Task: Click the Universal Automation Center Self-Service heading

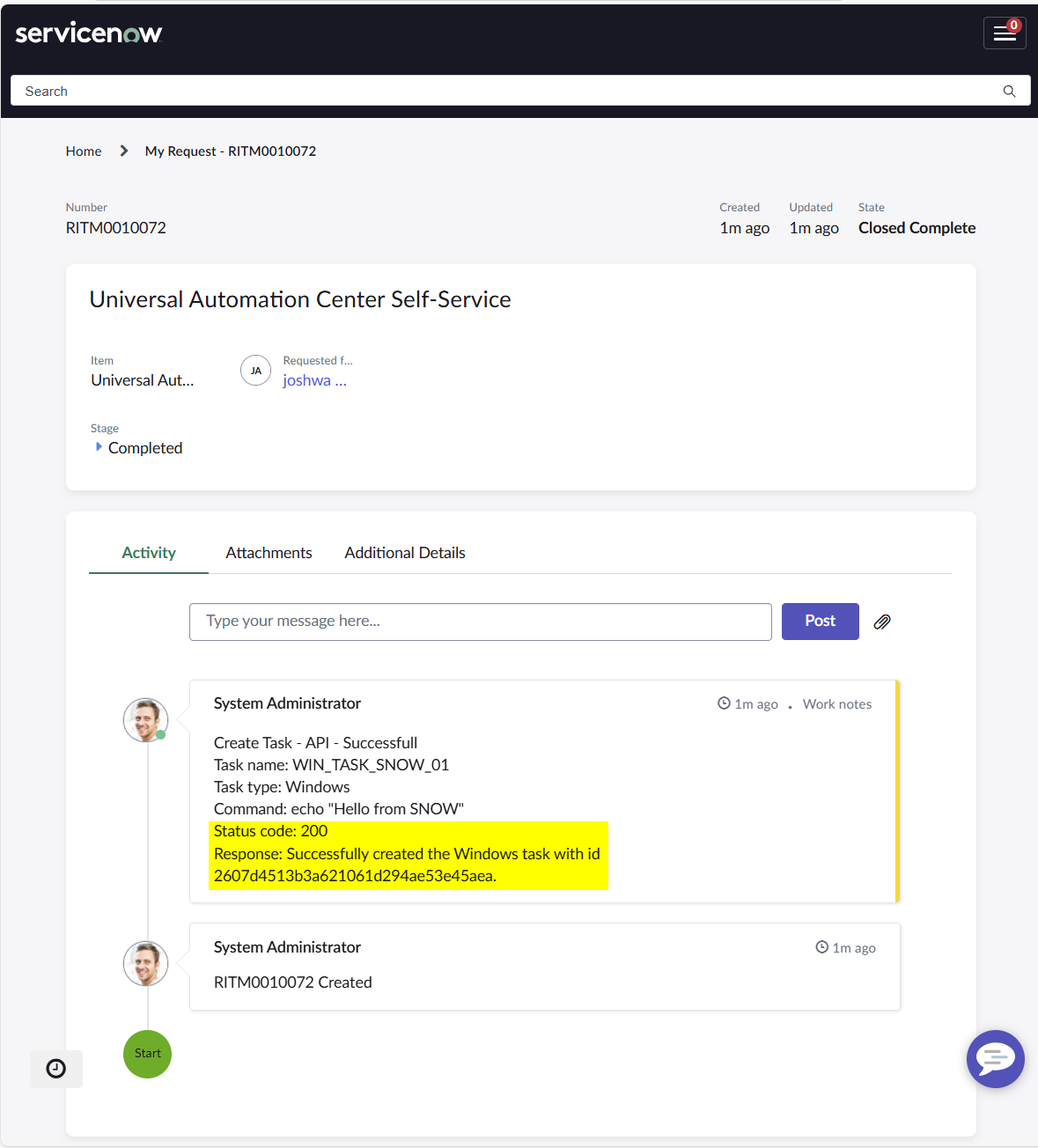Action: click(x=300, y=299)
